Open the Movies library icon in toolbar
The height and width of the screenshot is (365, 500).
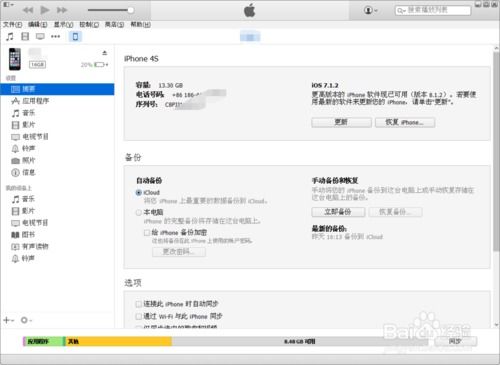coord(25,36)
